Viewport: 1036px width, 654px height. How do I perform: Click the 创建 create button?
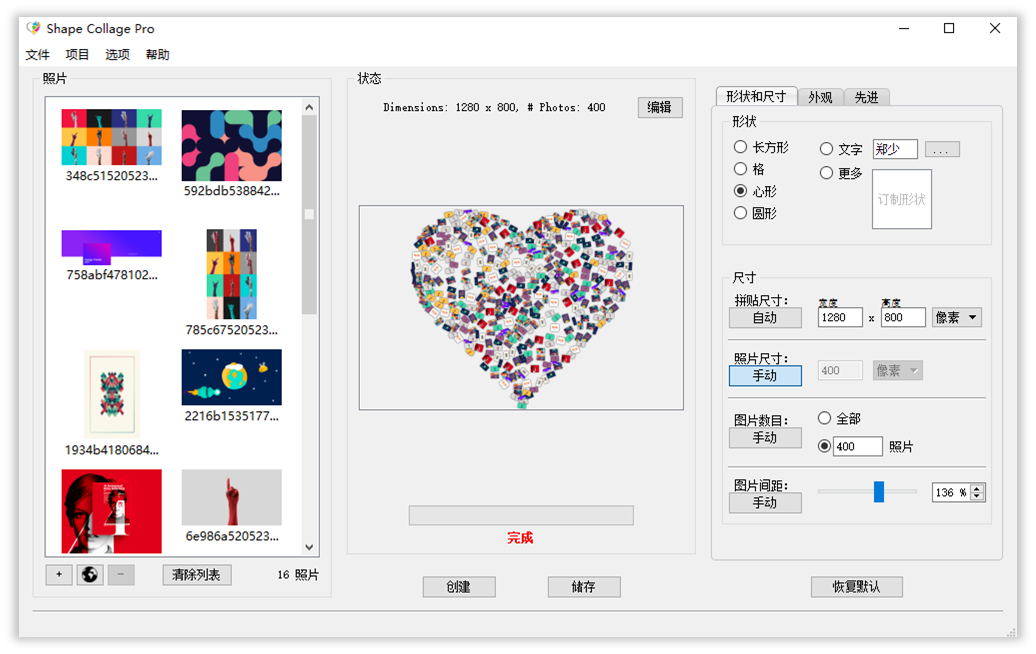click(x=459, y=587)
